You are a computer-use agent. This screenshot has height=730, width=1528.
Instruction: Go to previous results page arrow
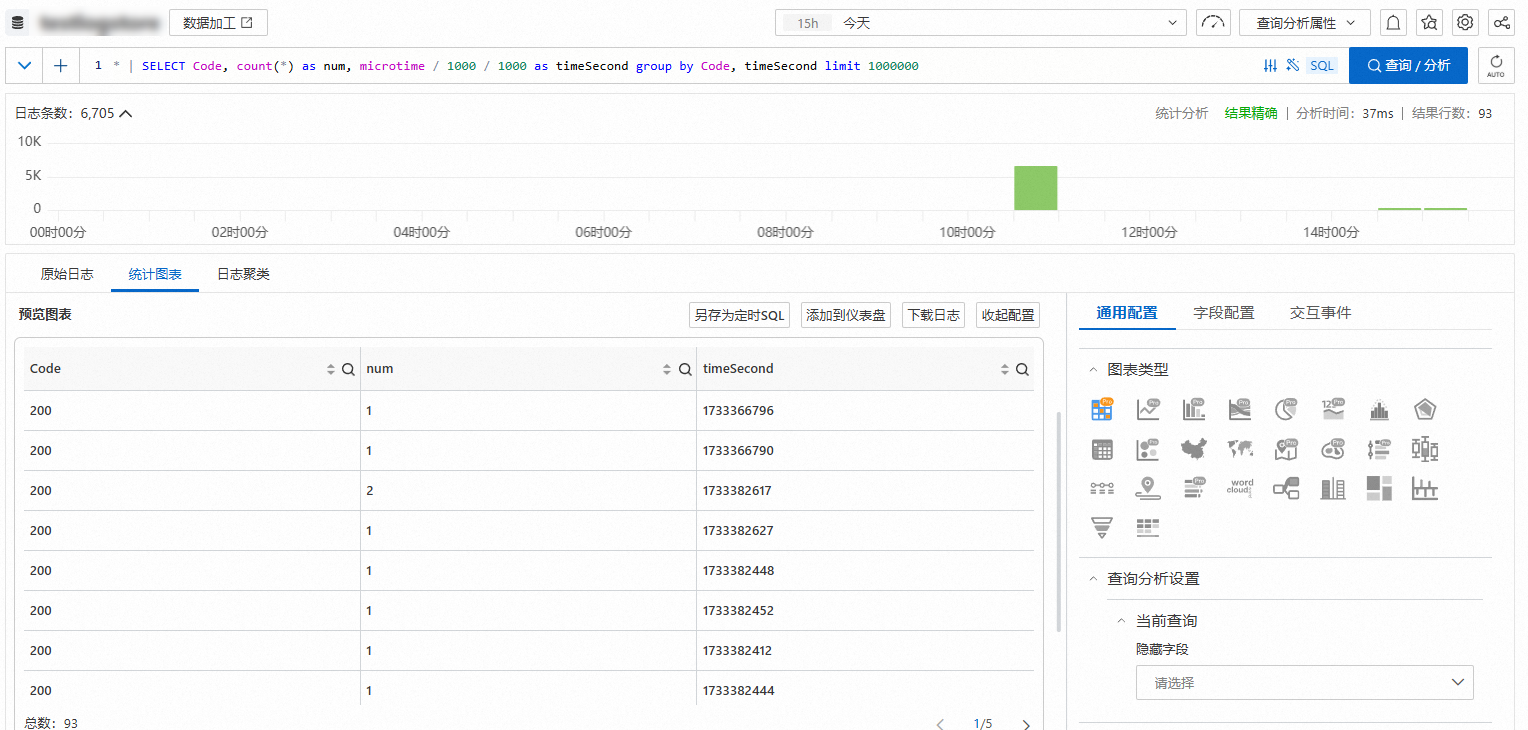[940, 724]
